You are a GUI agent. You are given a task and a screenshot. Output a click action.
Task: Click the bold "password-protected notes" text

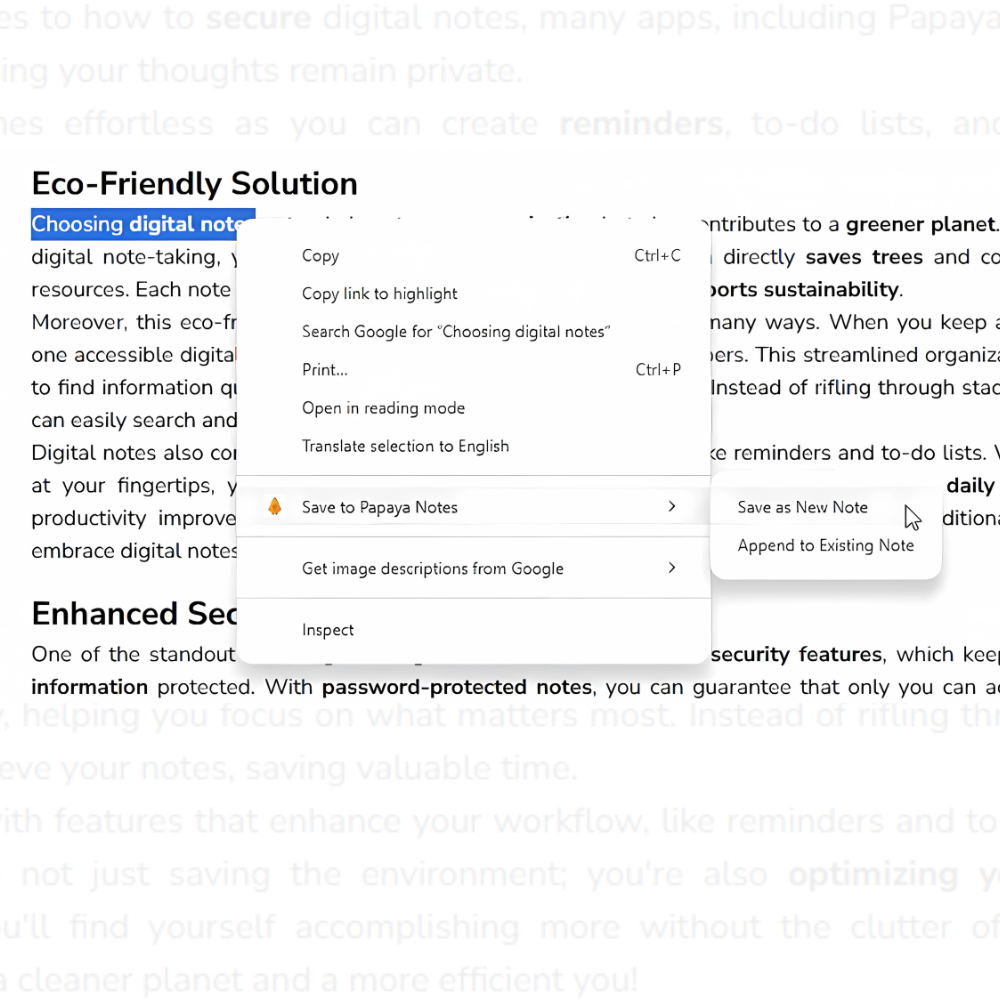(x=456, y=688)
